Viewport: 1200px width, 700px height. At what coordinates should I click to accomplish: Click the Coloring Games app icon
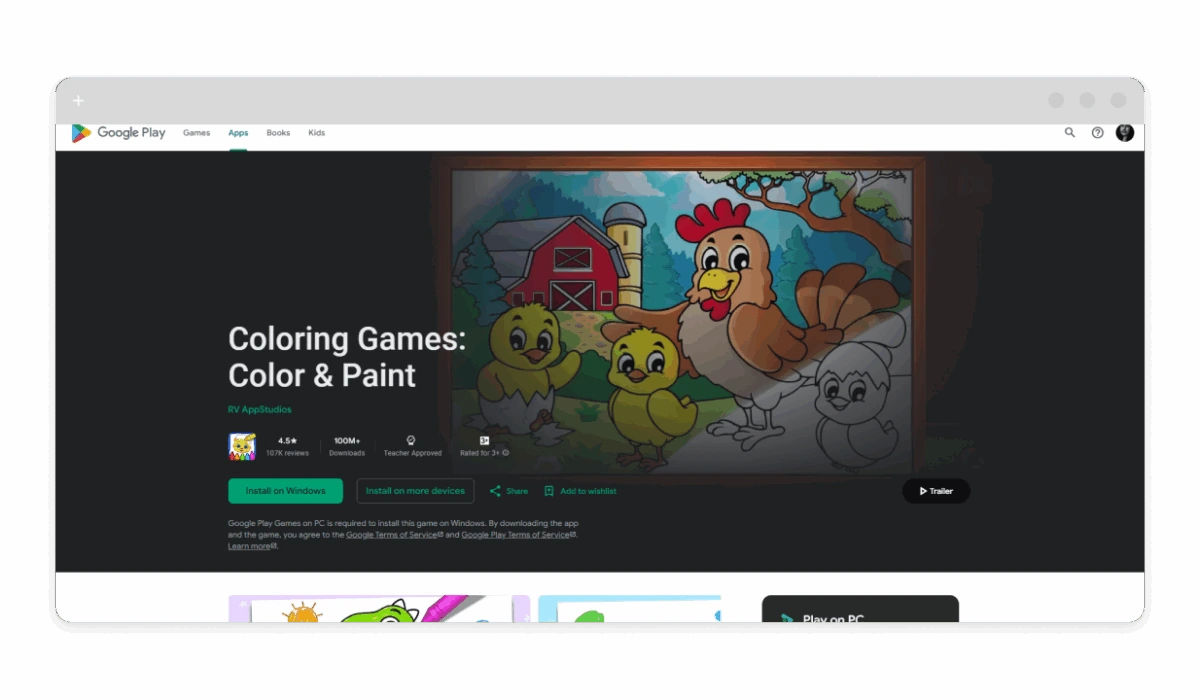242,446
